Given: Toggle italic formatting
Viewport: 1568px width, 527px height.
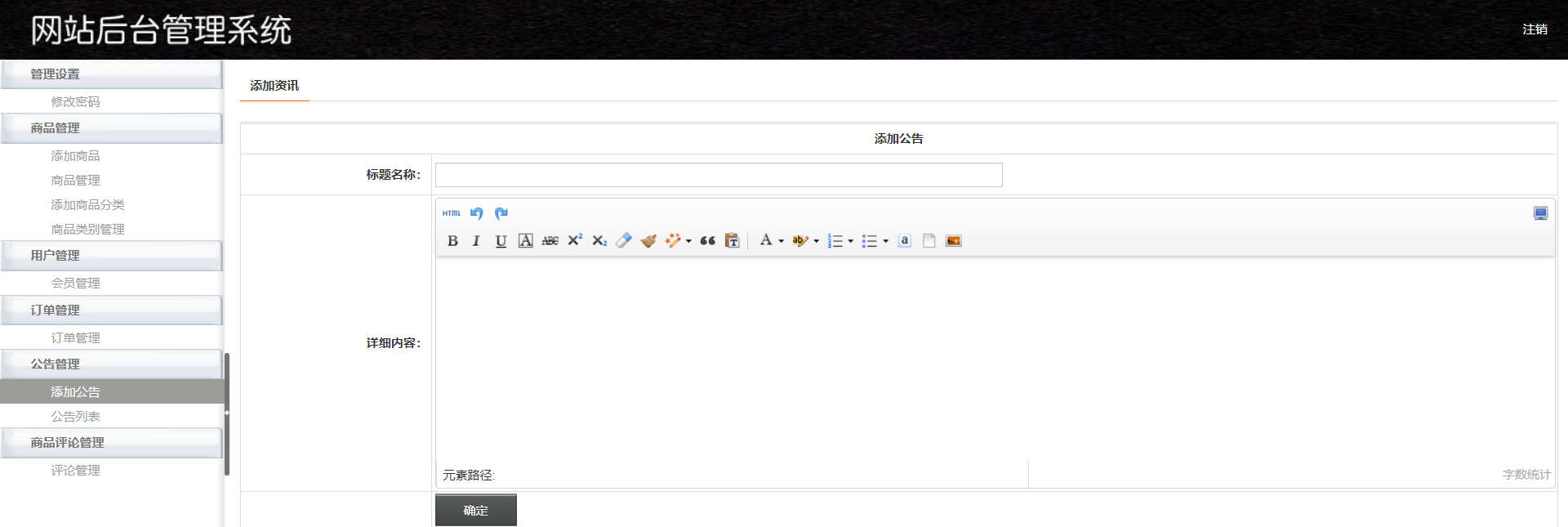Looking at the screenshot, I should click(476, 241).
